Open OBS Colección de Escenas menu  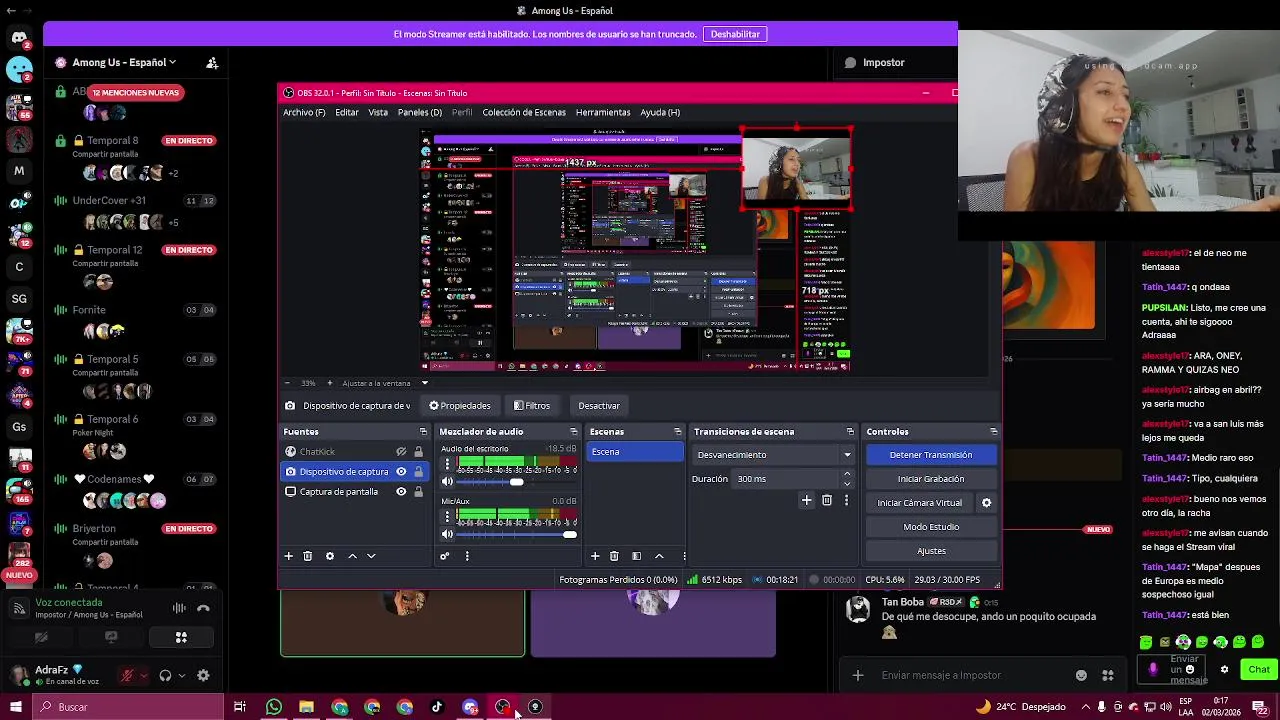coord(524,112)
